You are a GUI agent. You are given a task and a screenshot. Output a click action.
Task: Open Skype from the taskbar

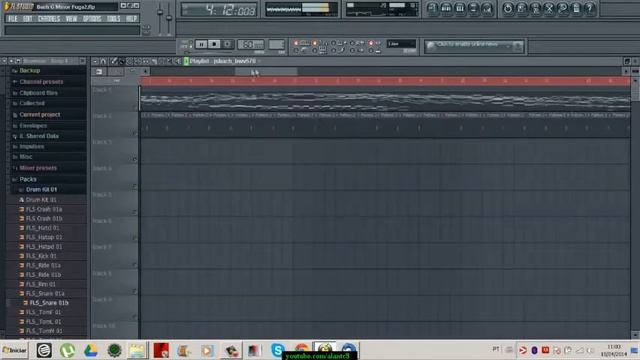278,350
